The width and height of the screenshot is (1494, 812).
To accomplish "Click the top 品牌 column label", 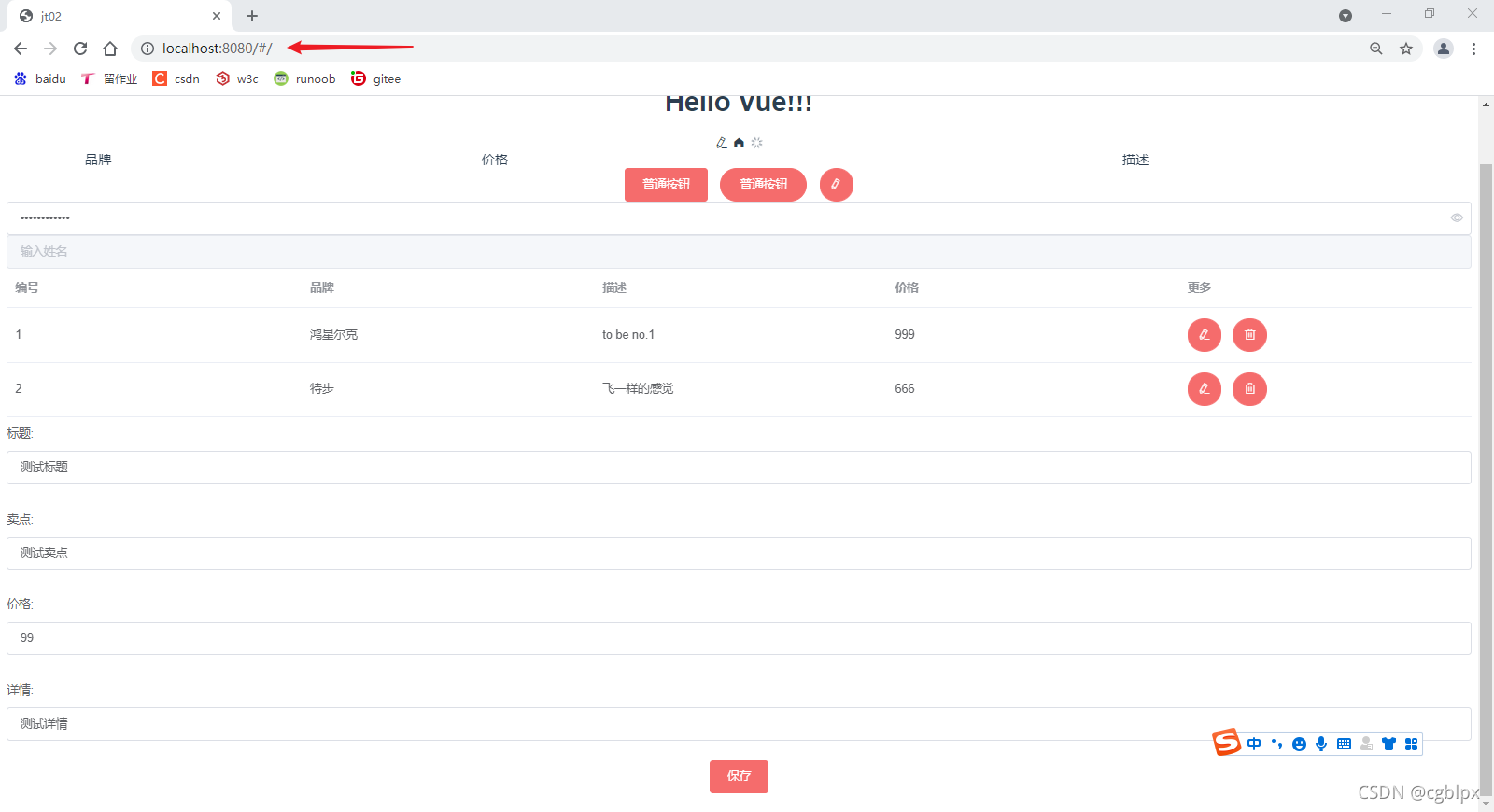I will click(98, 160).
